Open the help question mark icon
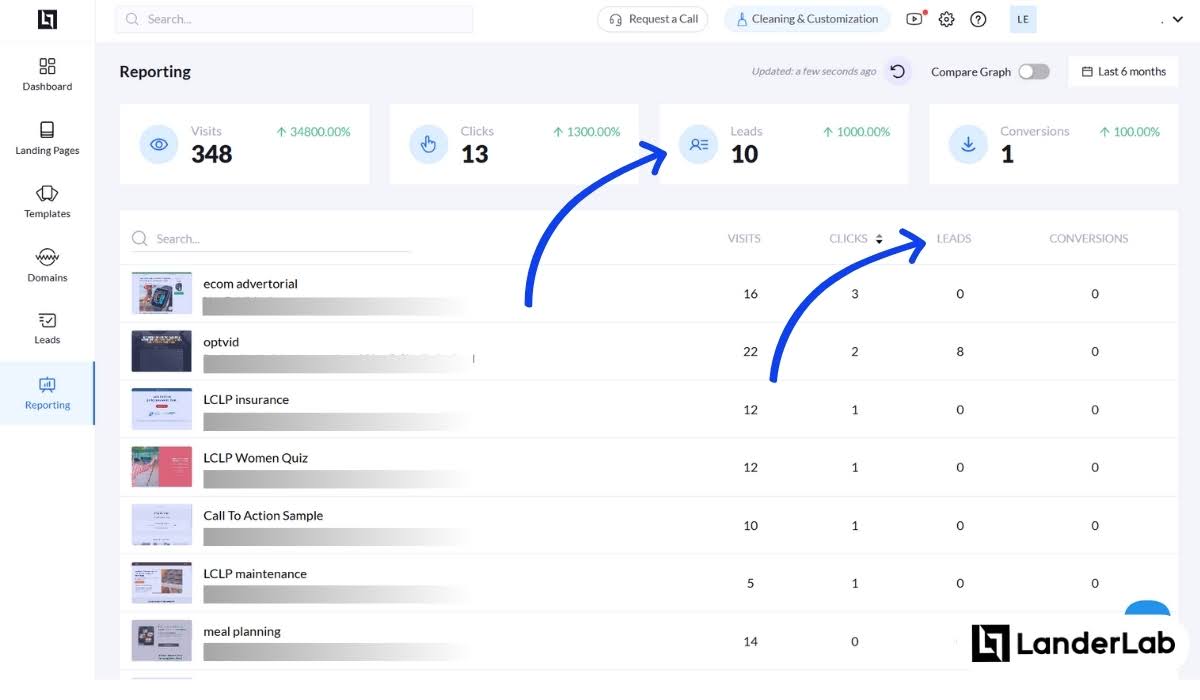This screenshot has width=1200, height=700. click(x=978, y=19)
